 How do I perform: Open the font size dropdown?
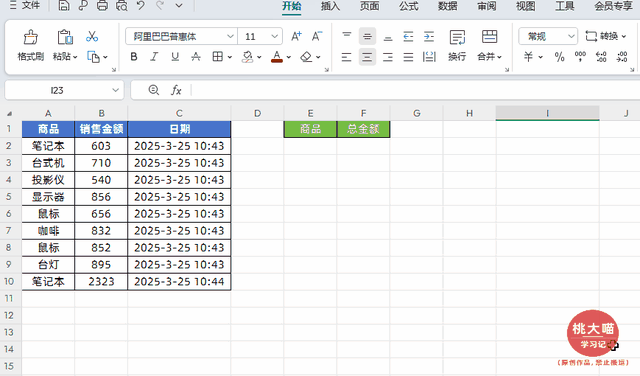(275, 36)
